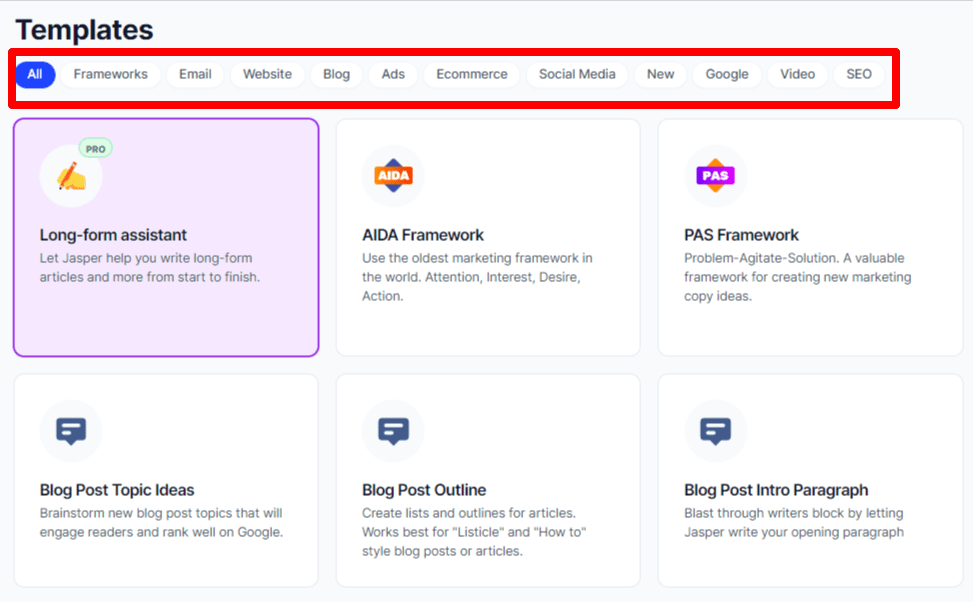This screenshot has height=602, width=973.
Task: Click the Blog Post Topic Ideas icon
Action: [71, 431]
